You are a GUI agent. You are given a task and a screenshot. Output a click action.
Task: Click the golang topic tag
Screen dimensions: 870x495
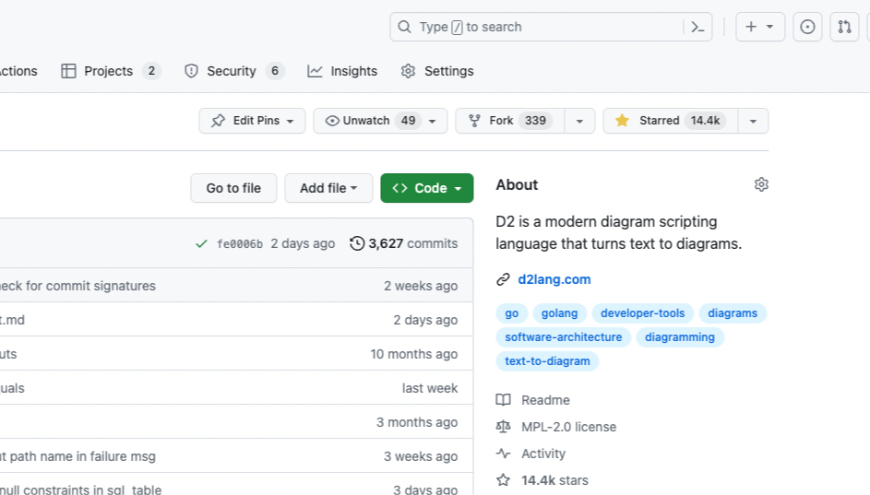point(559,313)
